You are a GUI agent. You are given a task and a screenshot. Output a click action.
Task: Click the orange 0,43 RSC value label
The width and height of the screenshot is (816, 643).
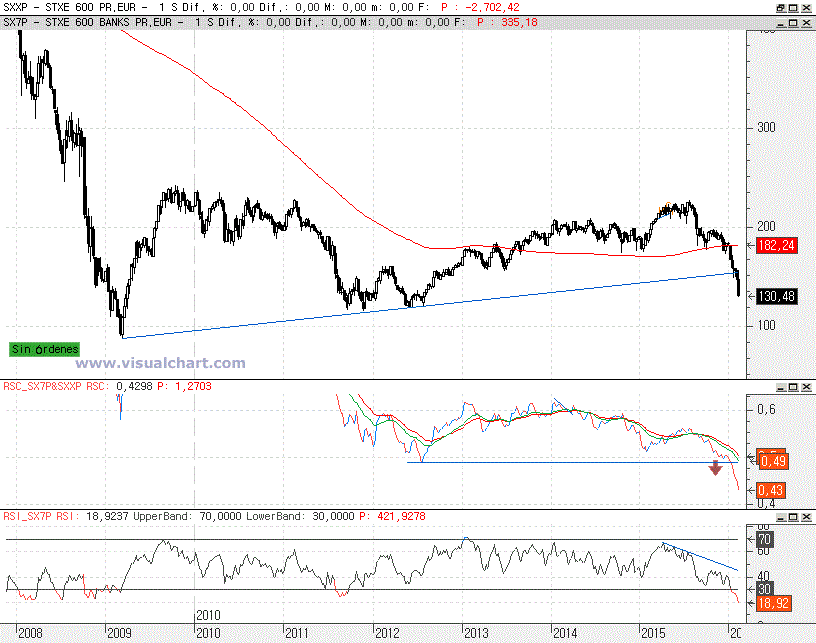click(x=770, y=490)
